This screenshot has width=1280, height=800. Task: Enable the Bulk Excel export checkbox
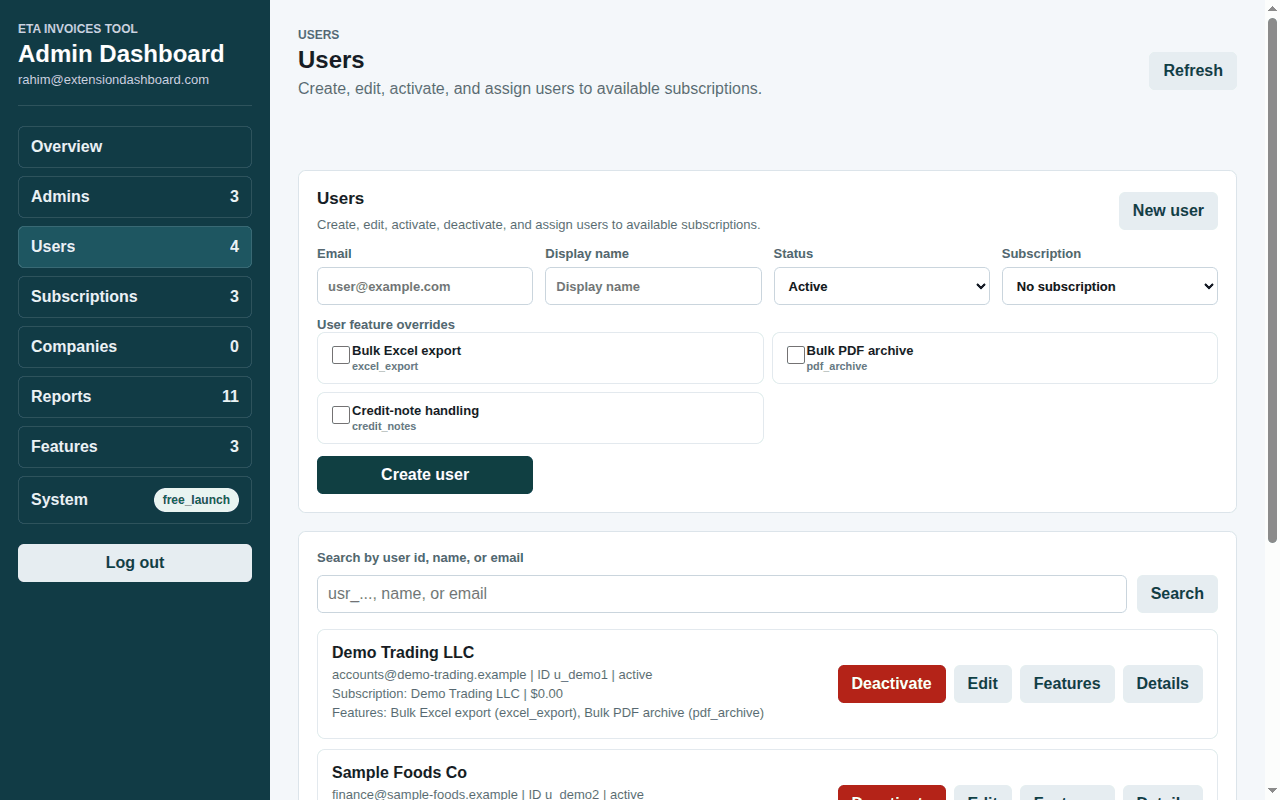tap(341, 355)
